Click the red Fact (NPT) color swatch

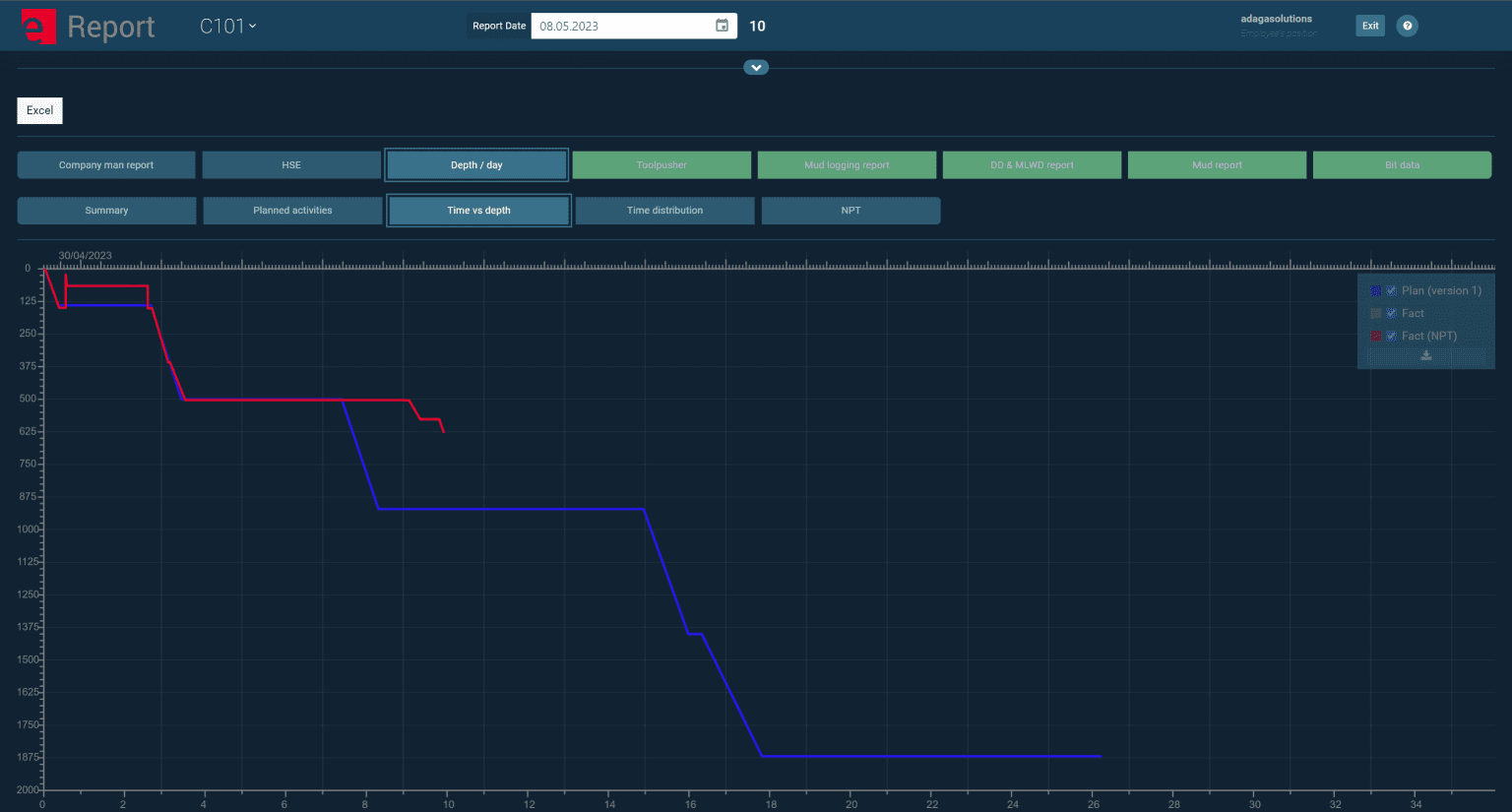1376,336
